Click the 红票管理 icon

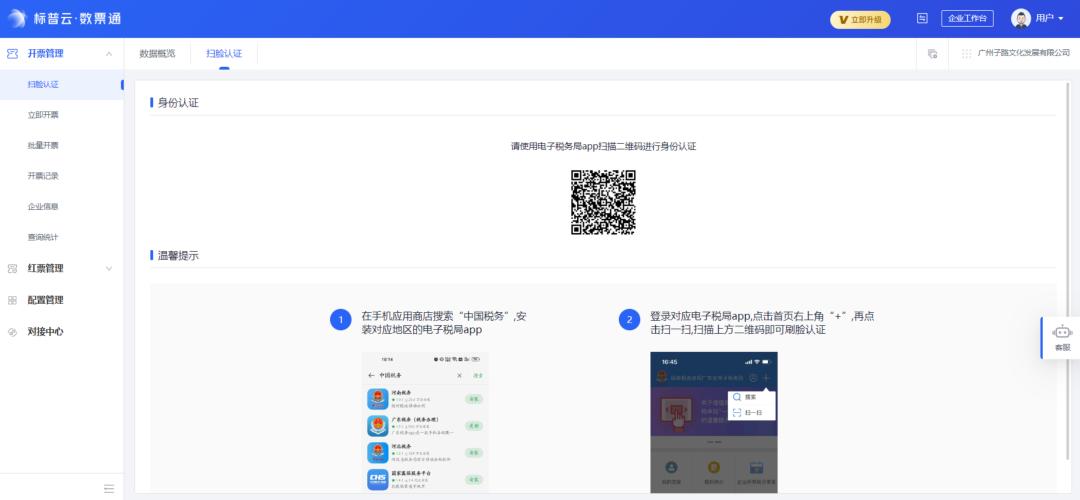pyautogui.click(x=12, y=269)
